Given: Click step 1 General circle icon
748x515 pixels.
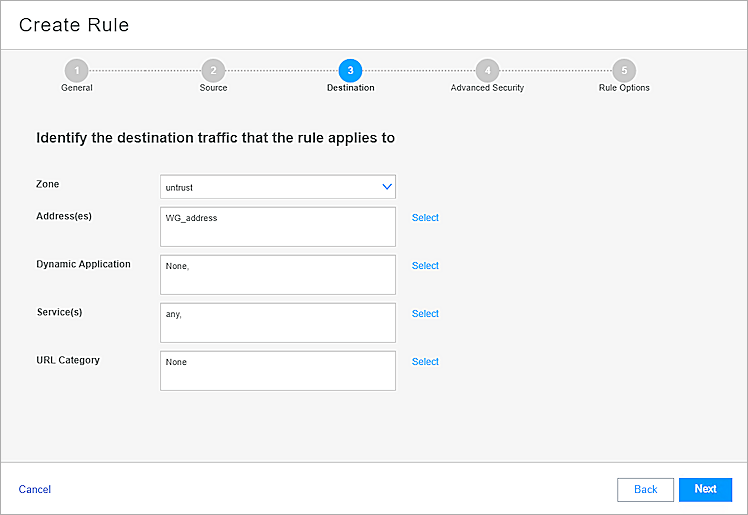Looking at the screenshot, I should [77, 70].
